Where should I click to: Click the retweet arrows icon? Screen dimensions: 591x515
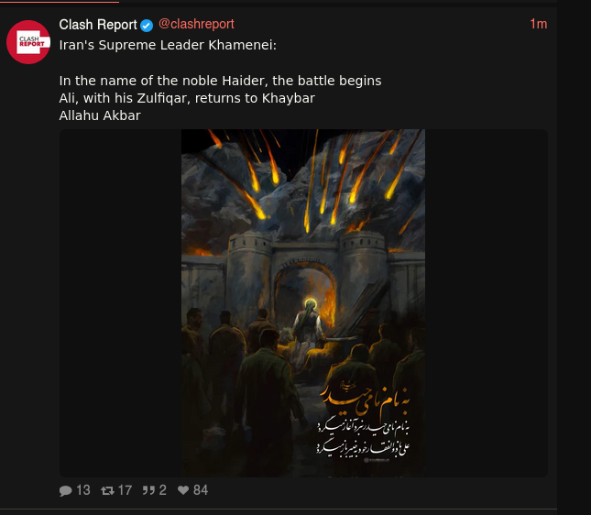(107, 490)
